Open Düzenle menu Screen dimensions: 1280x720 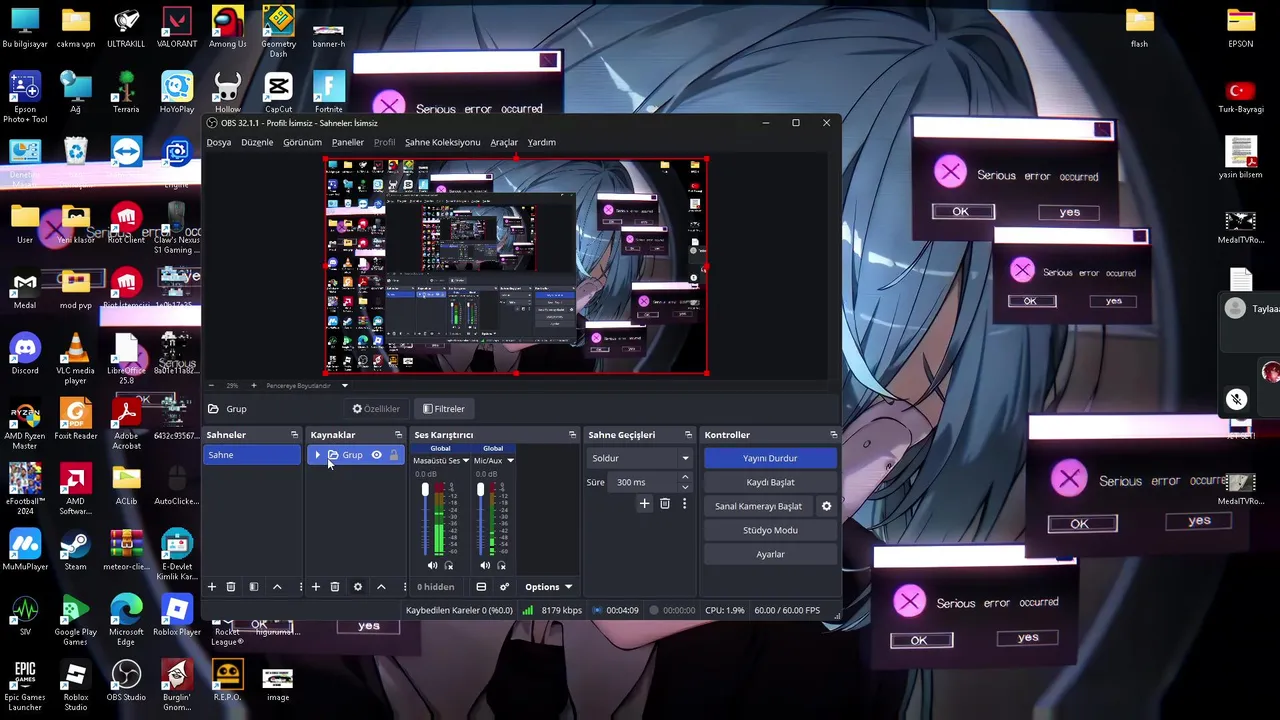click(x=257, y=142)
